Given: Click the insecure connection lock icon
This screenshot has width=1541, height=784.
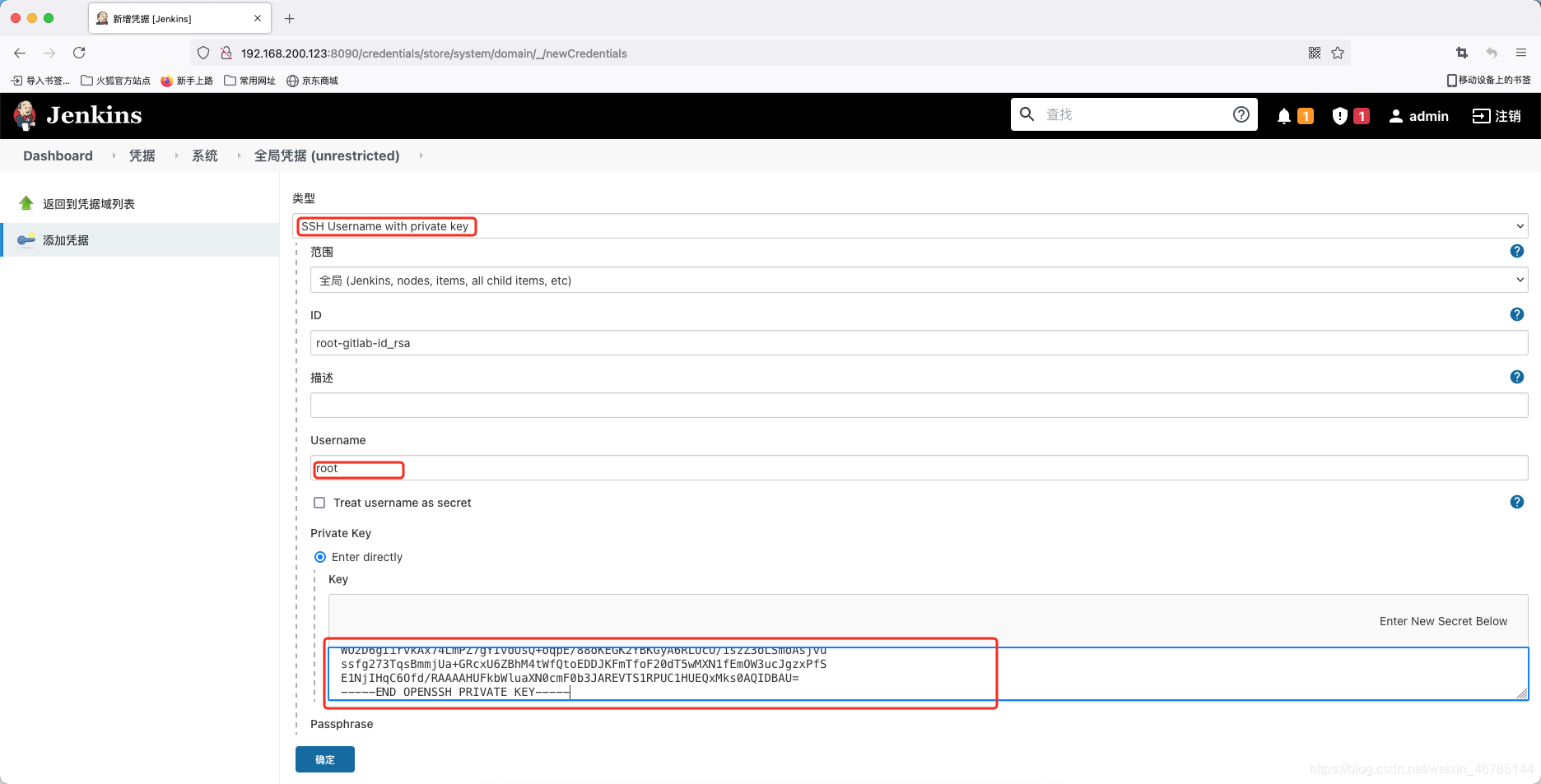Looking at the screenshot, I should coord(226,53).
